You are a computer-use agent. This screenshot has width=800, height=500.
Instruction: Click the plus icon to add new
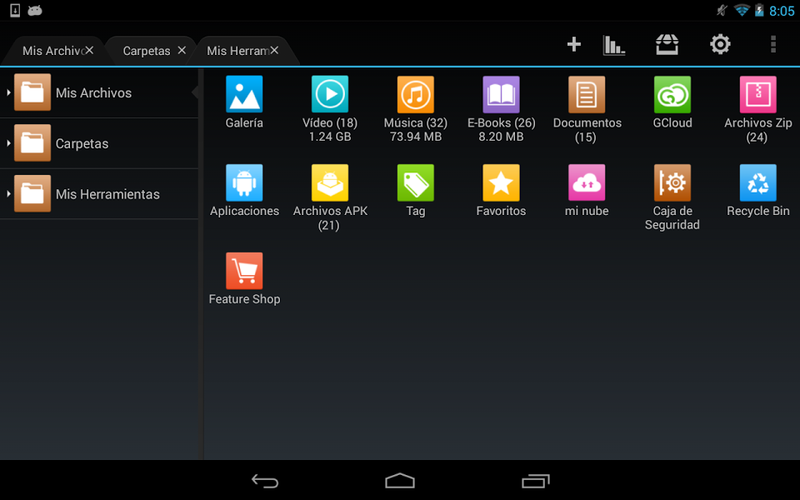574,44
